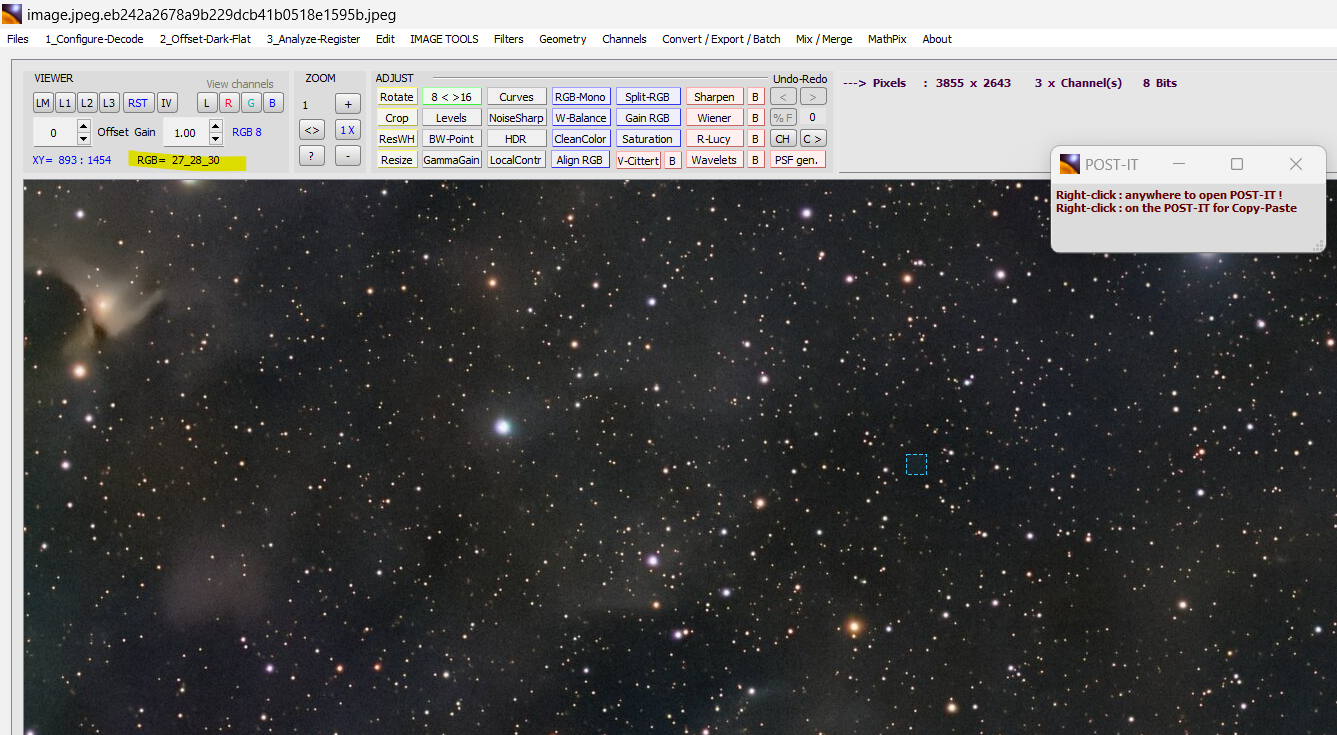This screenshot has height=735, width=1337.
Task: Click the V-Cittert deconvolution button
Action: click(638, 160)
